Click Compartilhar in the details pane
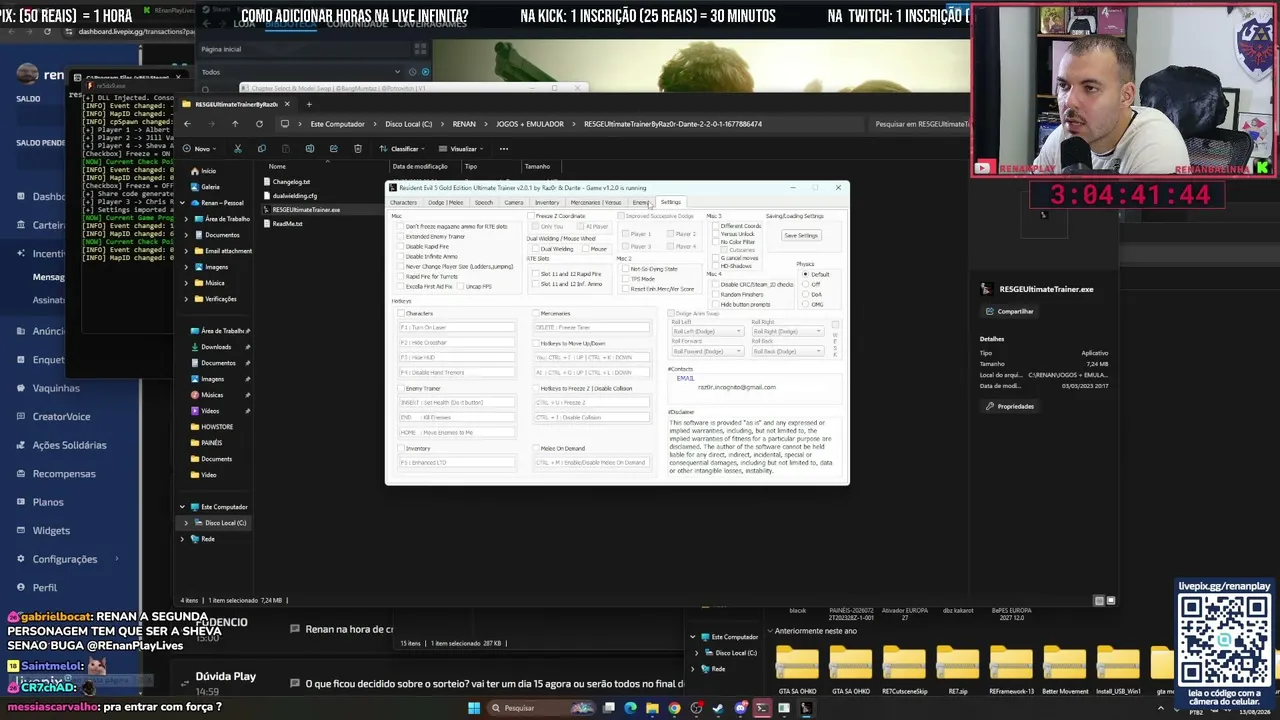The height and width of the screenshot is (720, 1280). [1009, 311]
